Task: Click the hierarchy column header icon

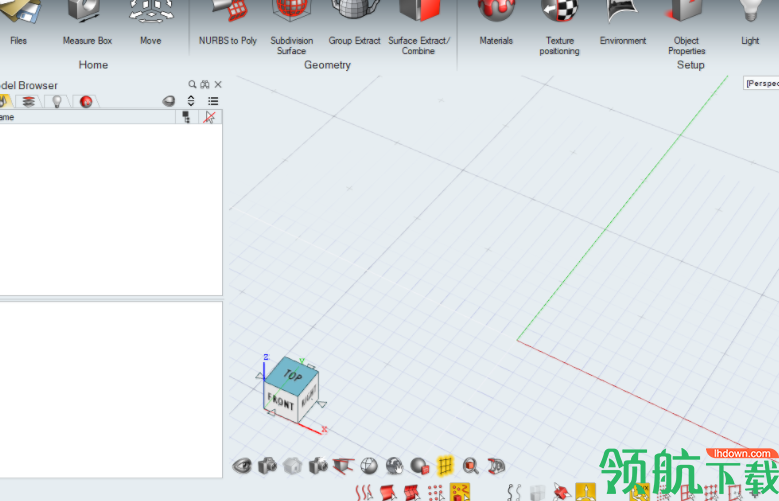Action: tap(186, 117)
